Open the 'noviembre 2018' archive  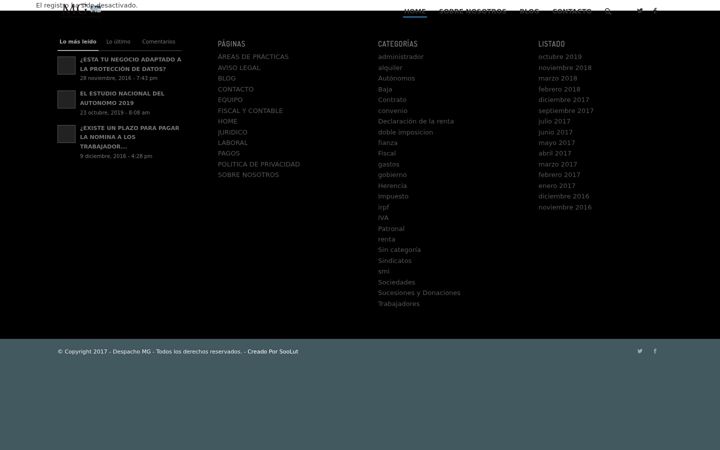click(x=565, y=68)
